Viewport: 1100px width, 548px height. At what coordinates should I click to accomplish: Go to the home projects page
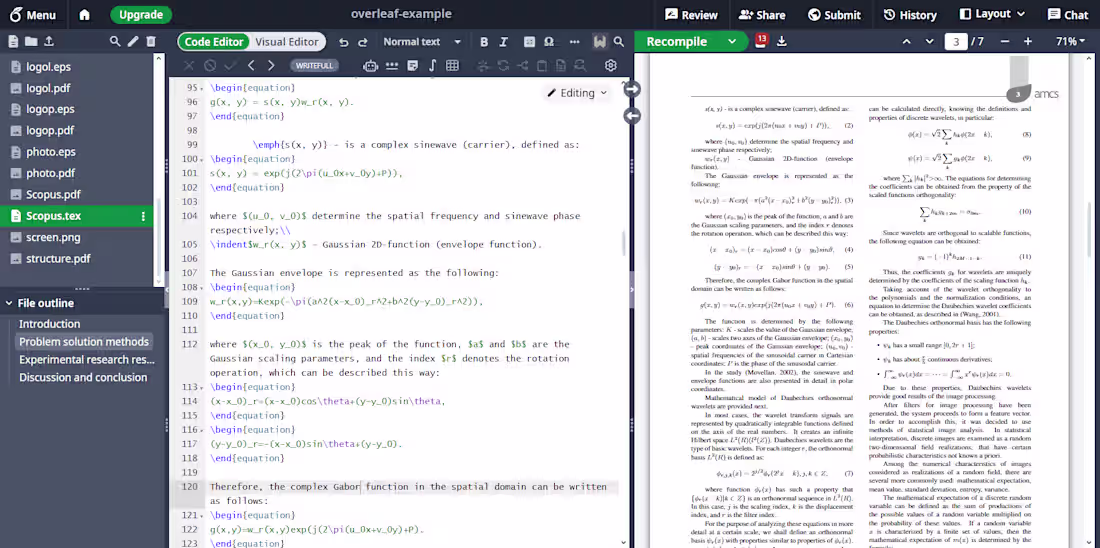pos(84,15)
